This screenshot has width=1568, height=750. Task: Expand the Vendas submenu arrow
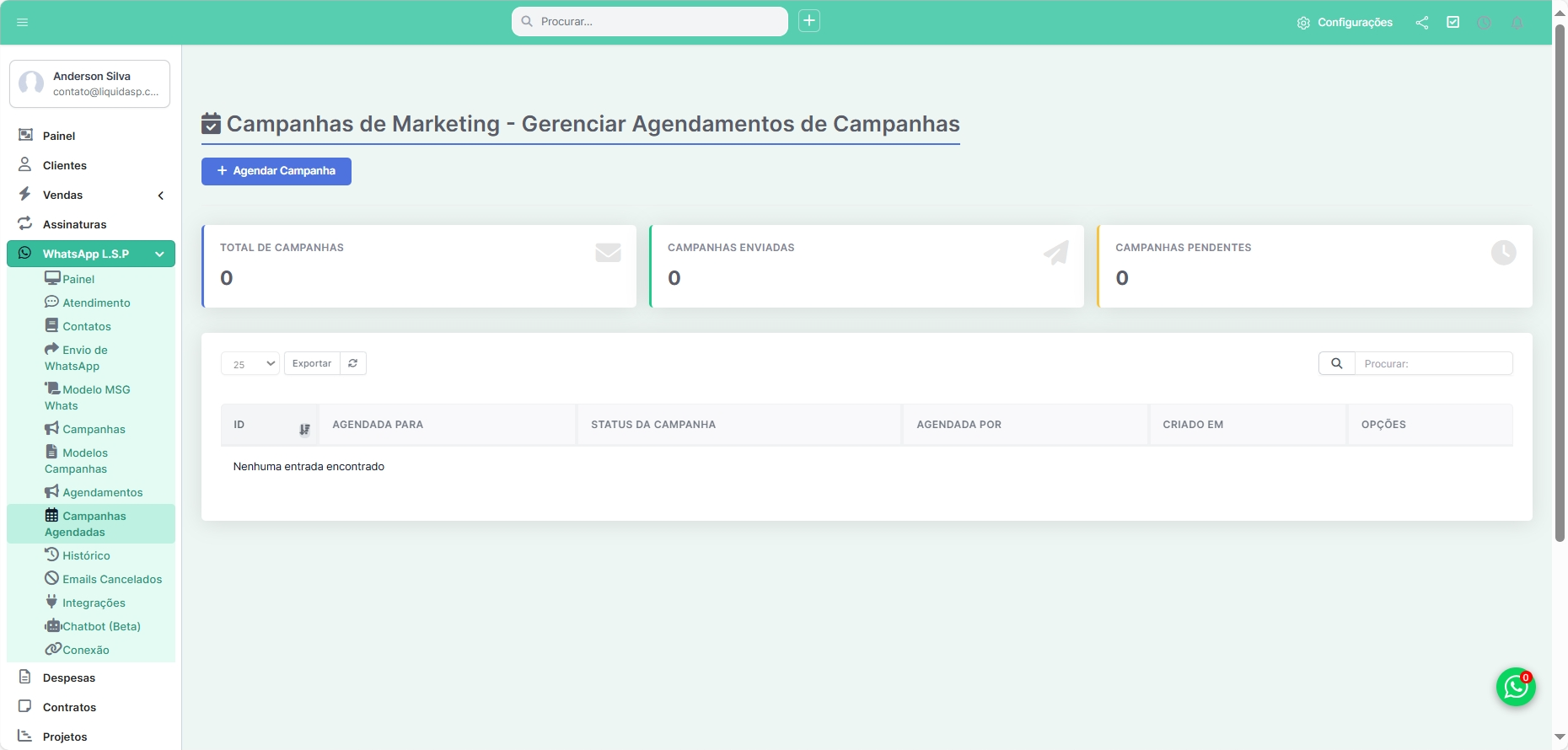pyautogui.click(x=160, y=196)
